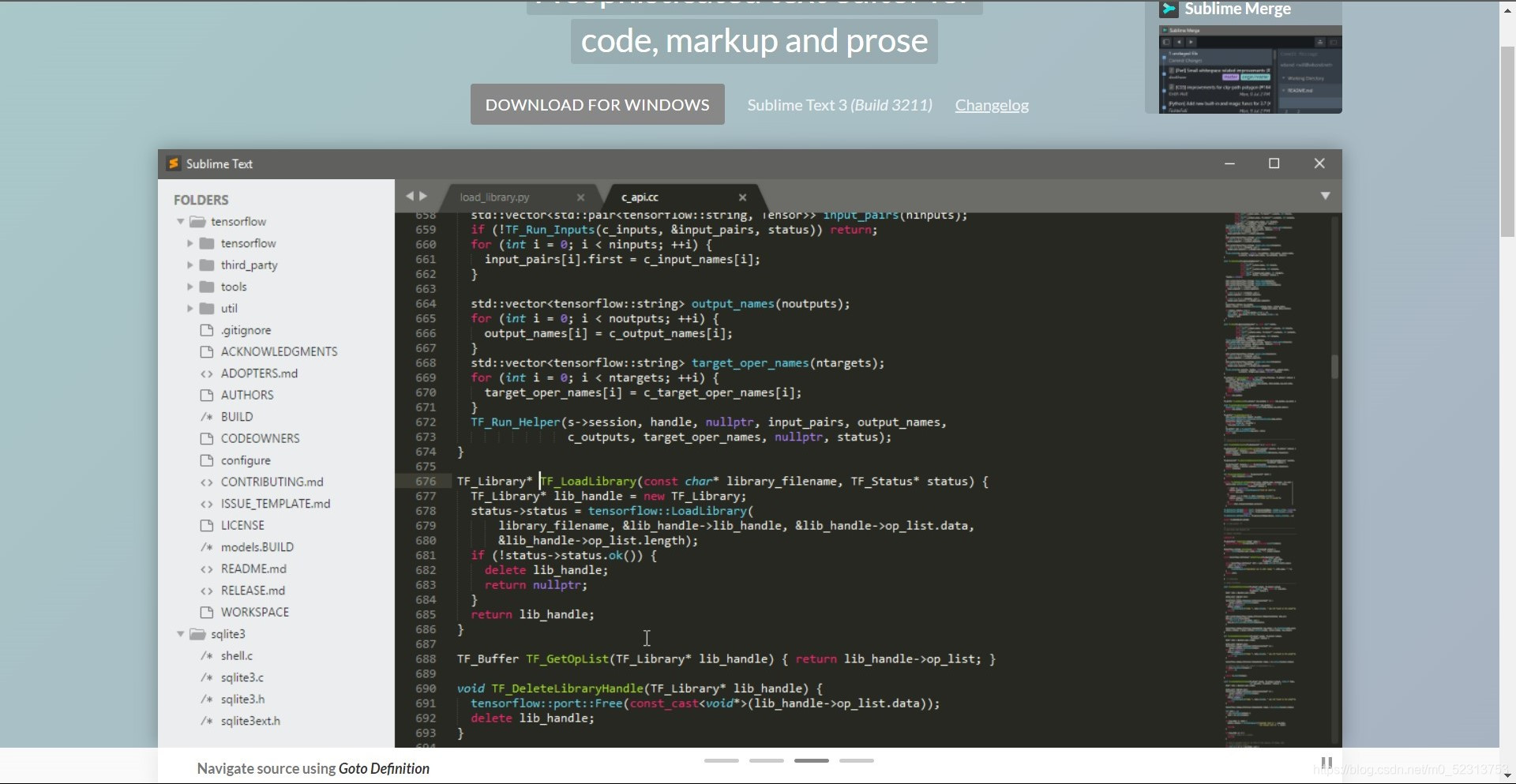Click the models.BUILD file icon

[x=207, y=547]
